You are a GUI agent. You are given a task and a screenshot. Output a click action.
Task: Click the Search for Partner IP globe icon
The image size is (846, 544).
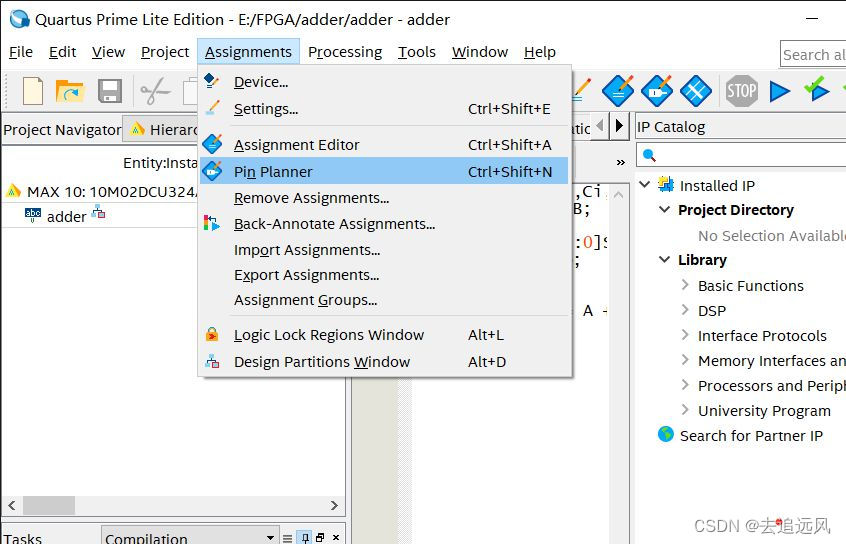coord(666,434)
